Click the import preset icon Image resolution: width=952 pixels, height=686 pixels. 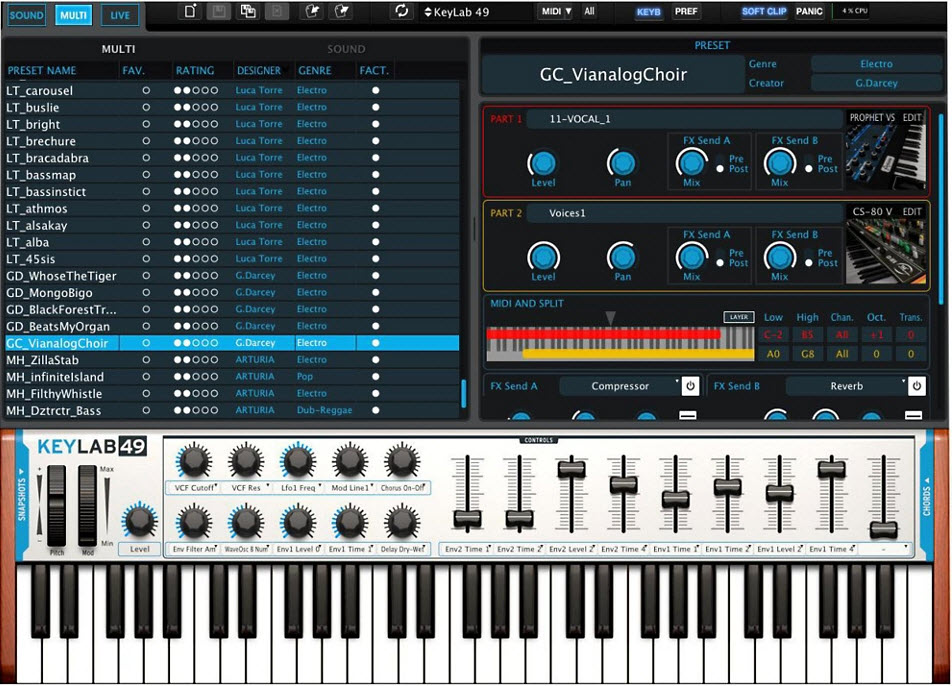[312, 11]
